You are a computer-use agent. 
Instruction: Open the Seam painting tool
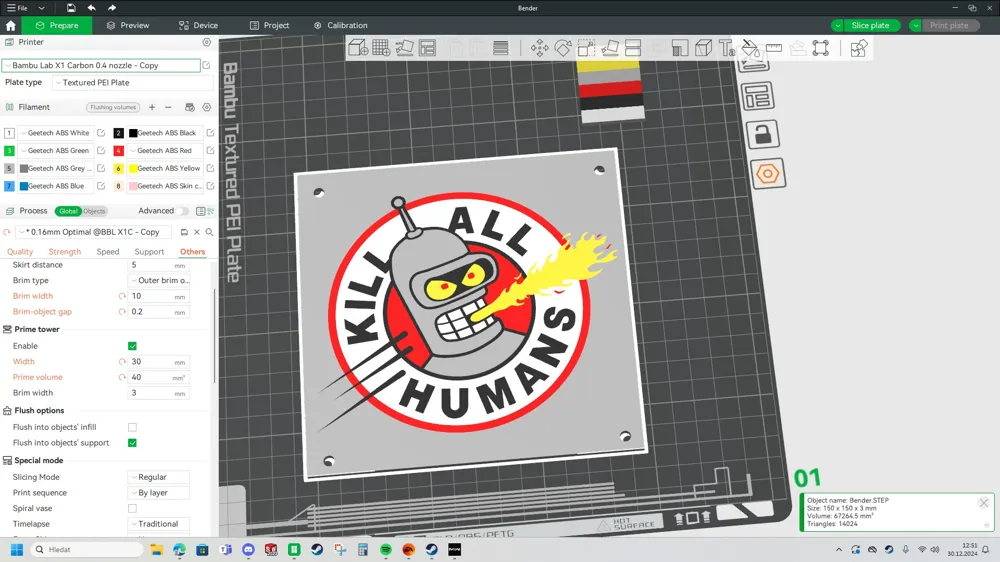[703, 48]
